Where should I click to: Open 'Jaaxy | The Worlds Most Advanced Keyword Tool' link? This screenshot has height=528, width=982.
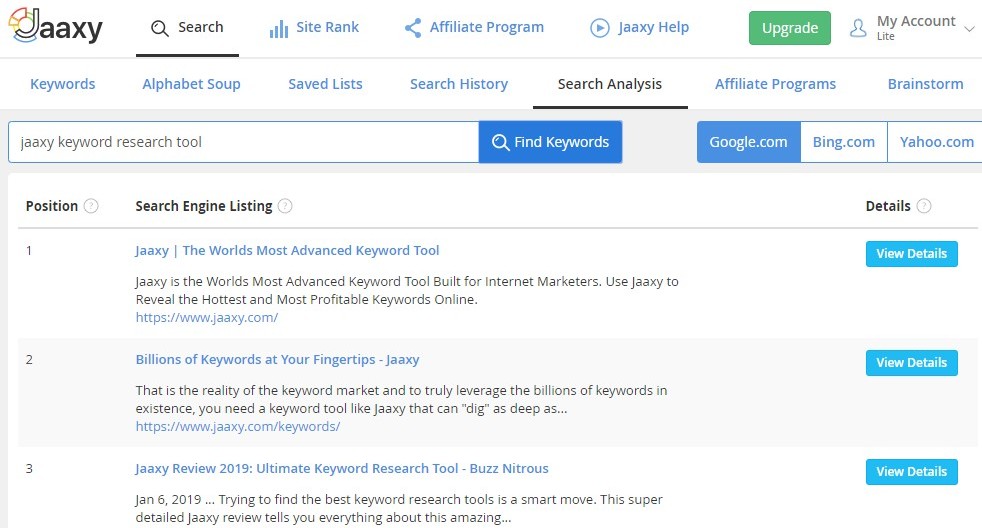coord(287,251)
